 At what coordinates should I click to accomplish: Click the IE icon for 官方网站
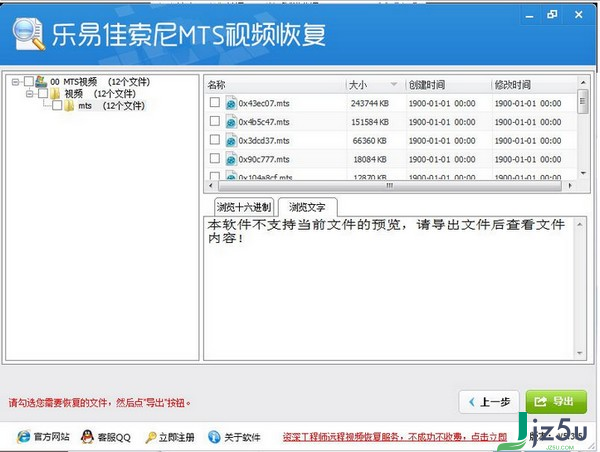(x=23, y=436)
